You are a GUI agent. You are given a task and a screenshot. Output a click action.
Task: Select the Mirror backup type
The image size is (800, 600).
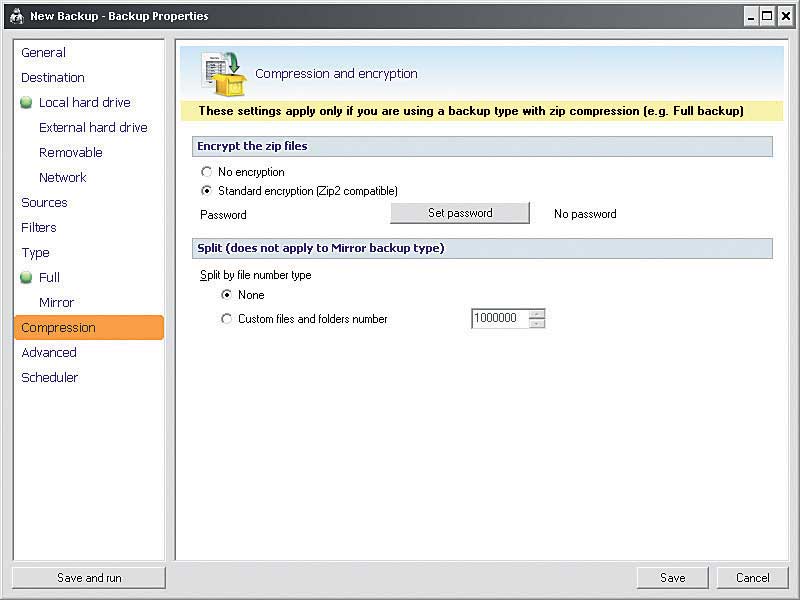(57, 303)
